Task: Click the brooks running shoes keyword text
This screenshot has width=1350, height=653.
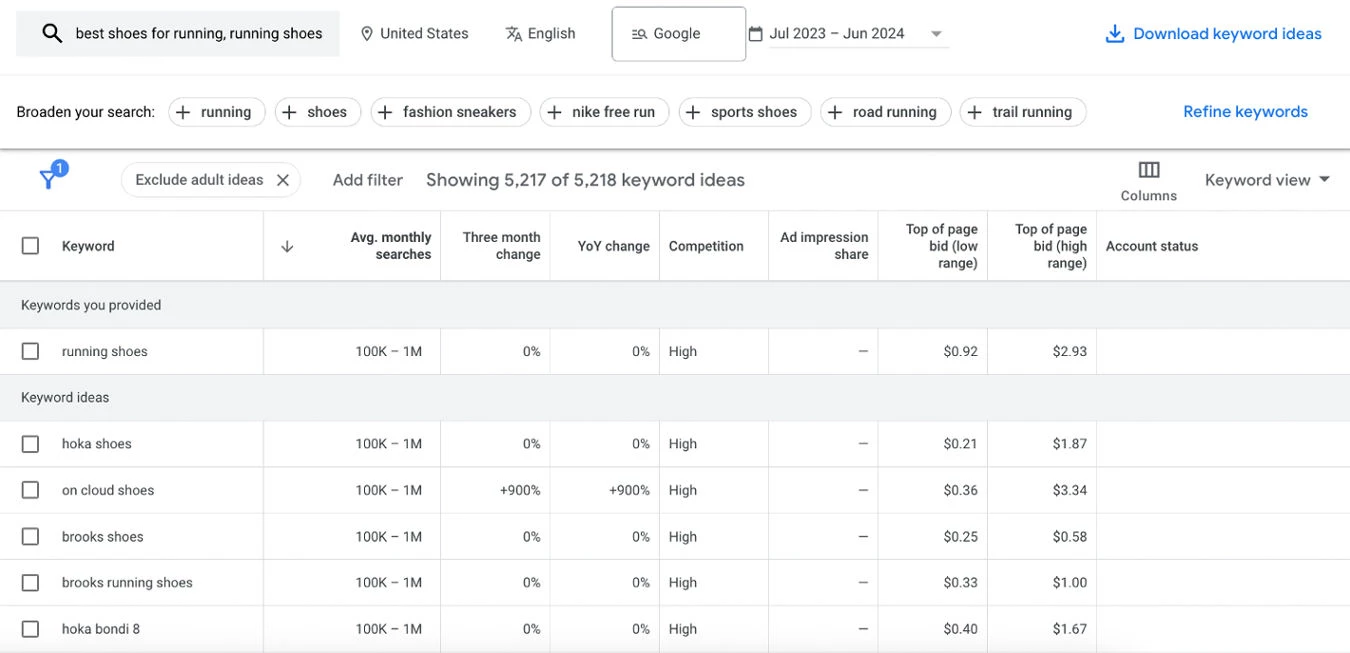Action: coord(127,583)
